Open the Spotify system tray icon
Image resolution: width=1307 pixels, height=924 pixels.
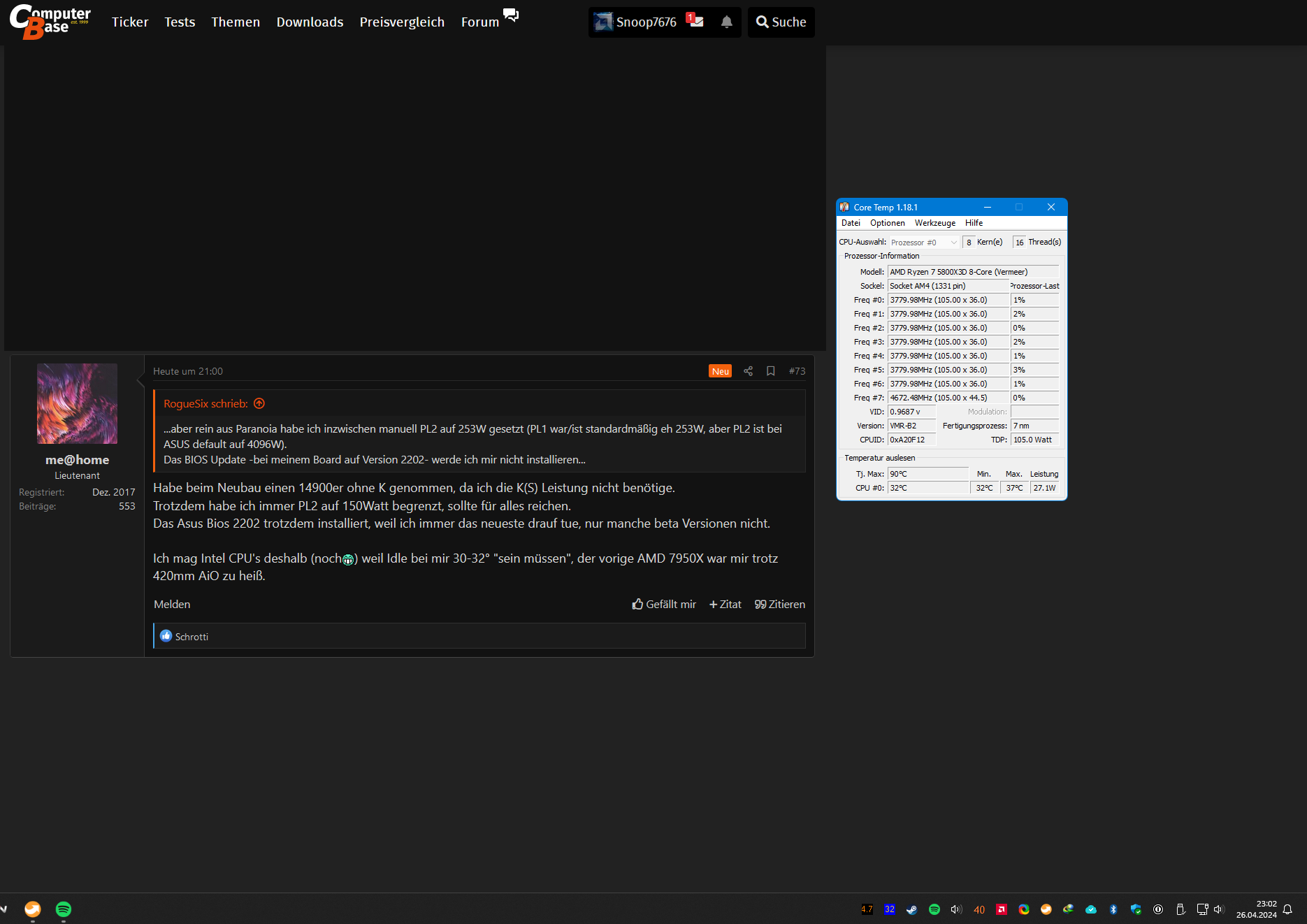(x=934, y=909)
